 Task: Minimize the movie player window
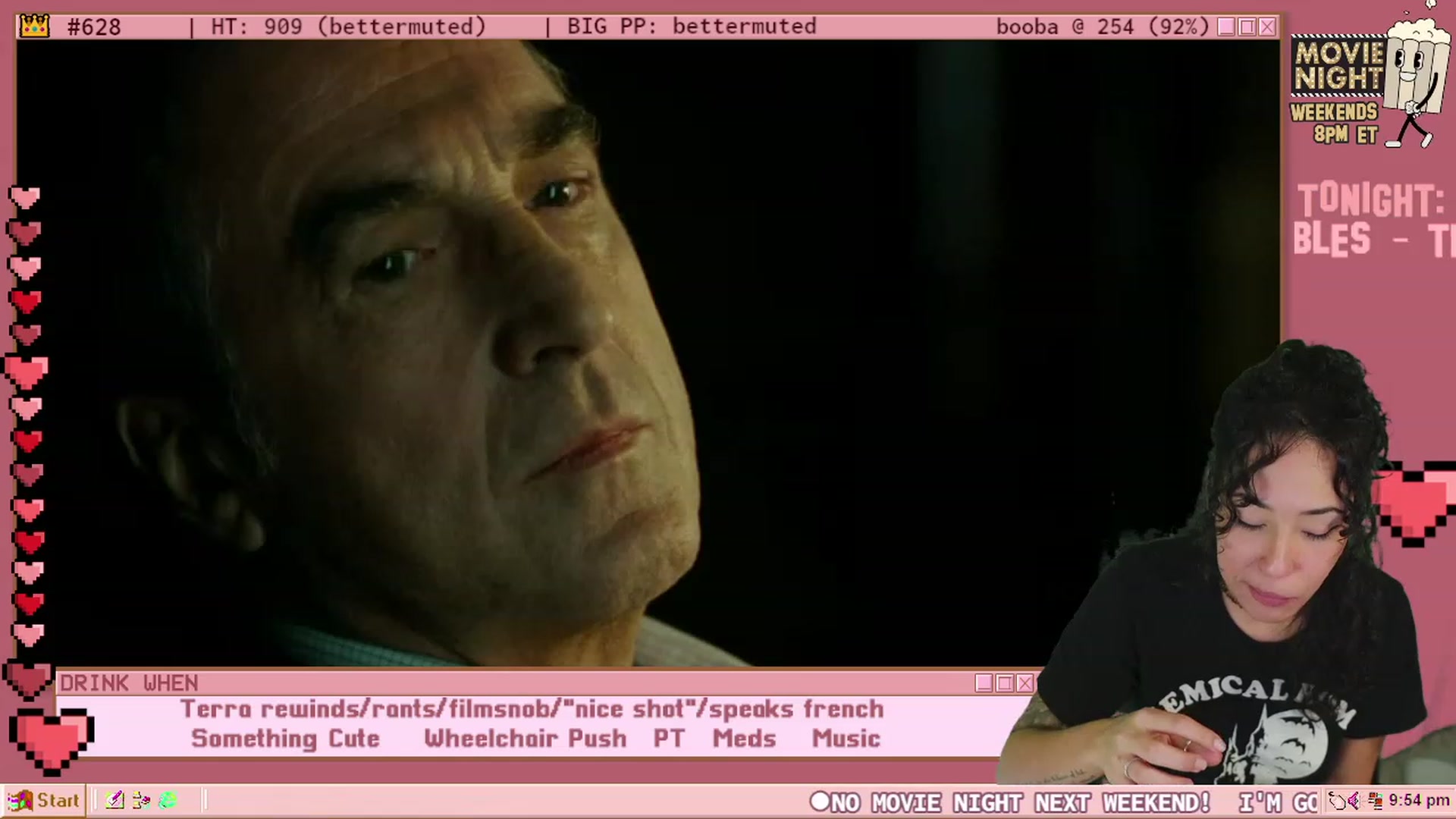[1226, 27]
